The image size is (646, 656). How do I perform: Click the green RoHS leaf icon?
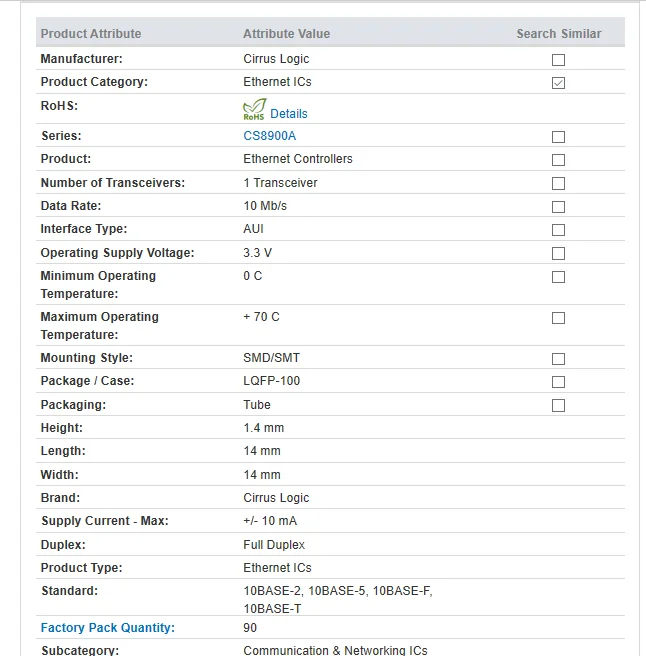254,109
